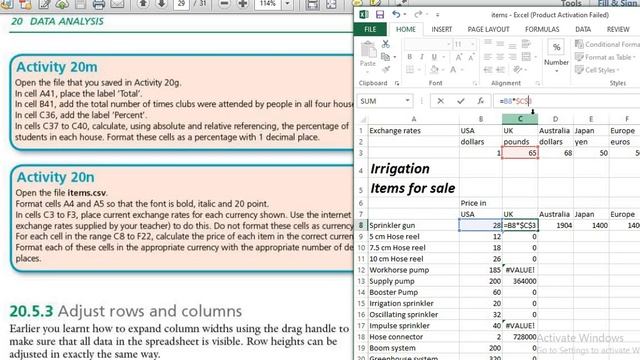640x360 pixels.
Task: Switch to the PAGE LAYOUT tab
Action: (x=488, y=29)
